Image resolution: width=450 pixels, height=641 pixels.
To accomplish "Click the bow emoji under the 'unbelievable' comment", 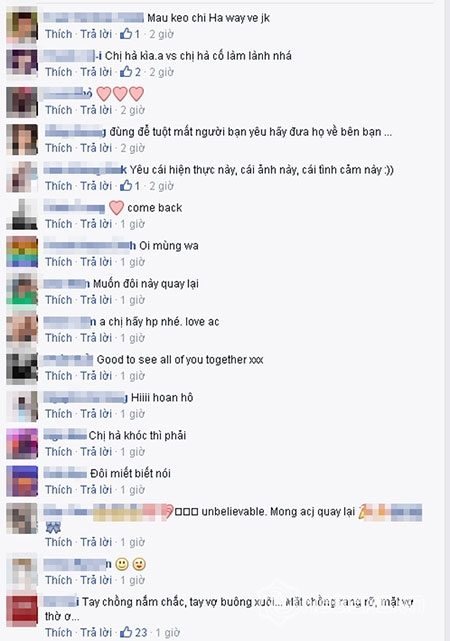I will click(53, 528).
